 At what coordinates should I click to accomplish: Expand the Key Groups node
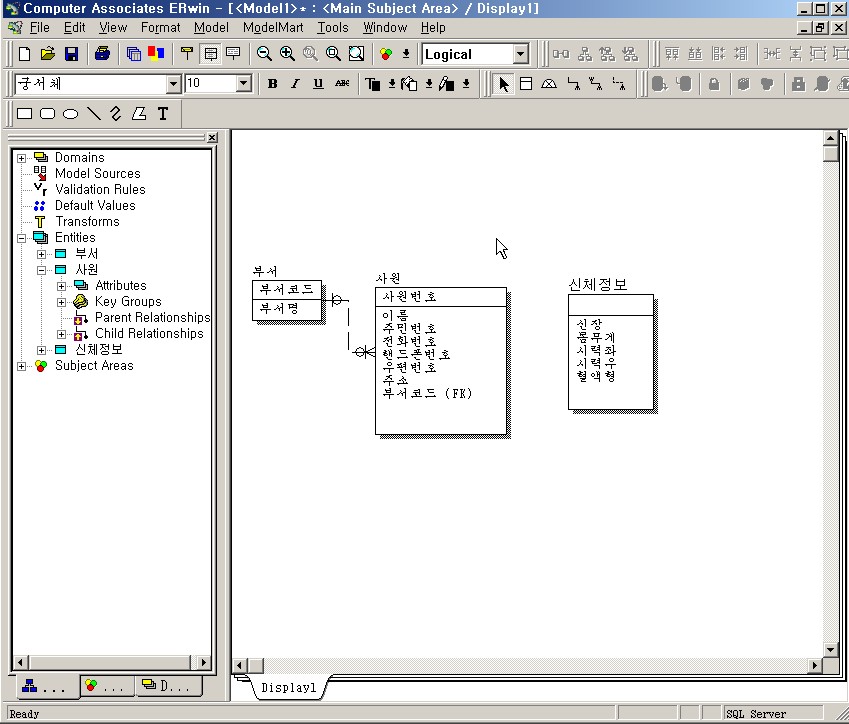[61, 302]
